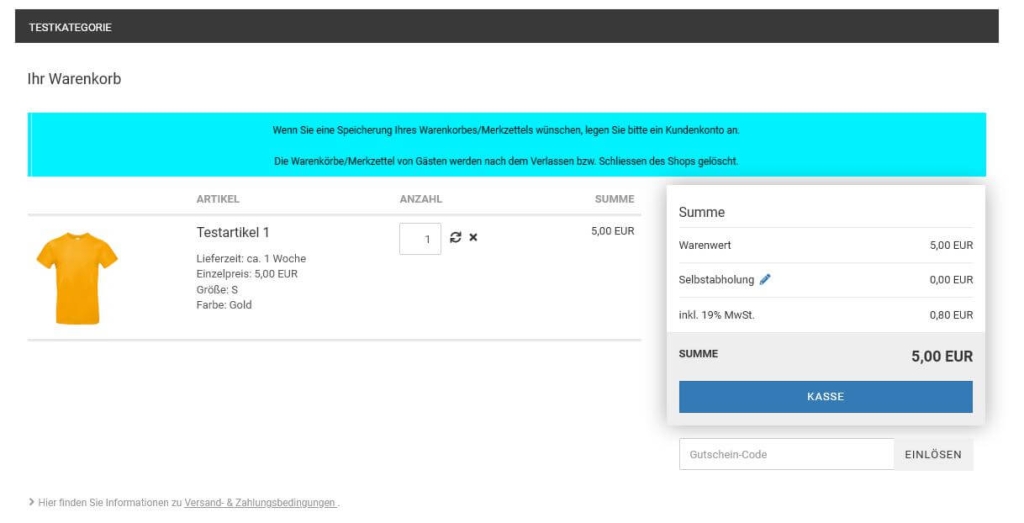1024x523 pixels.
Task: Open the orange T-shirt product image
Action: [77, 277]
